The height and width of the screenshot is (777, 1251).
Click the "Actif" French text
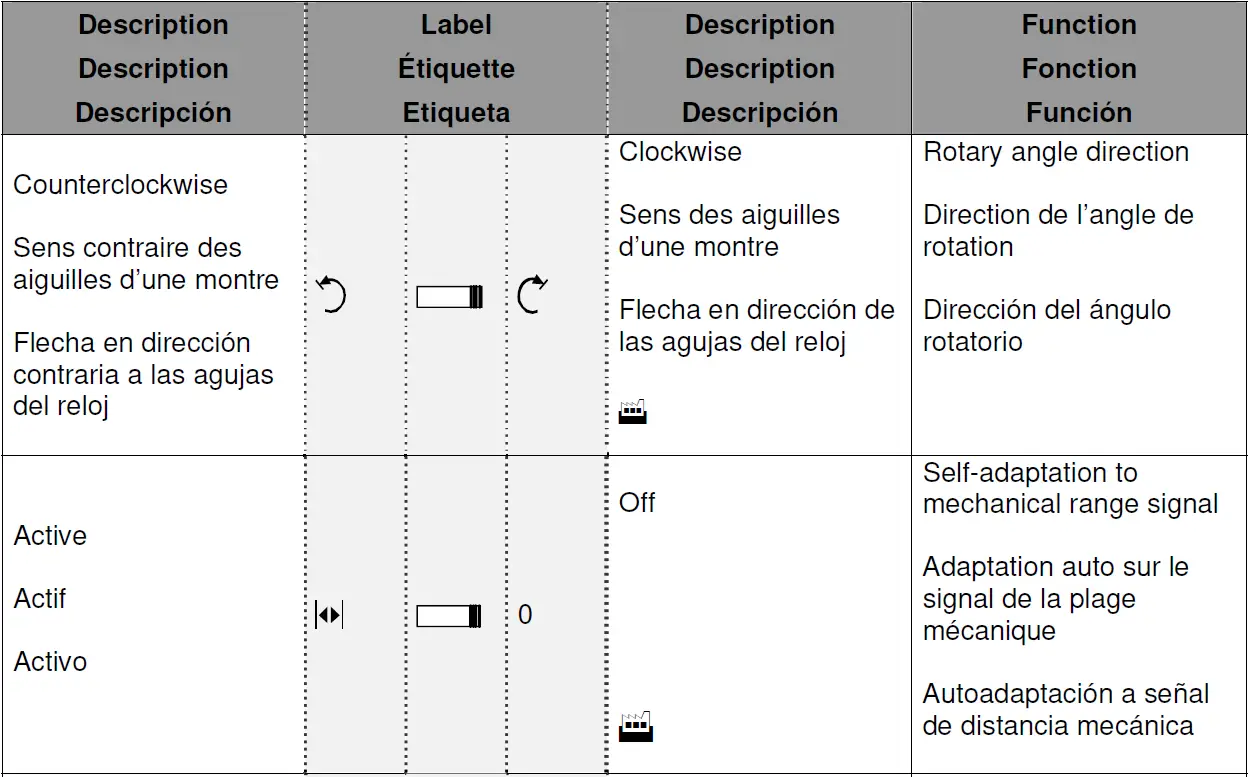(x=40, y=599)
